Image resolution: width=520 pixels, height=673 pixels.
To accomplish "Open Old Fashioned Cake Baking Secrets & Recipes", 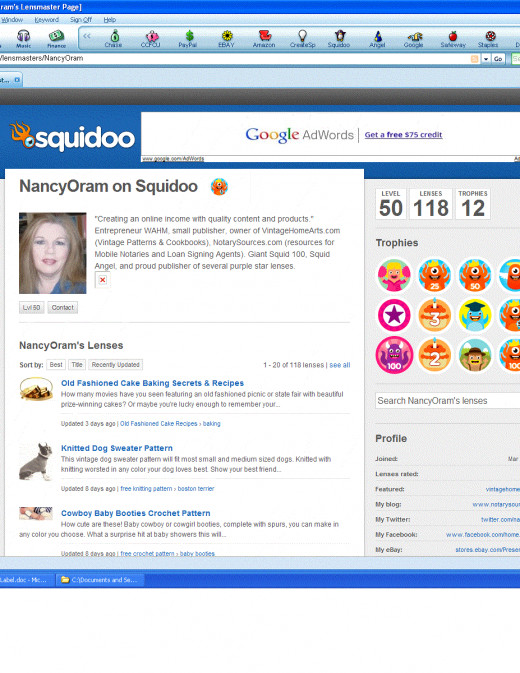I will [152, 383].
